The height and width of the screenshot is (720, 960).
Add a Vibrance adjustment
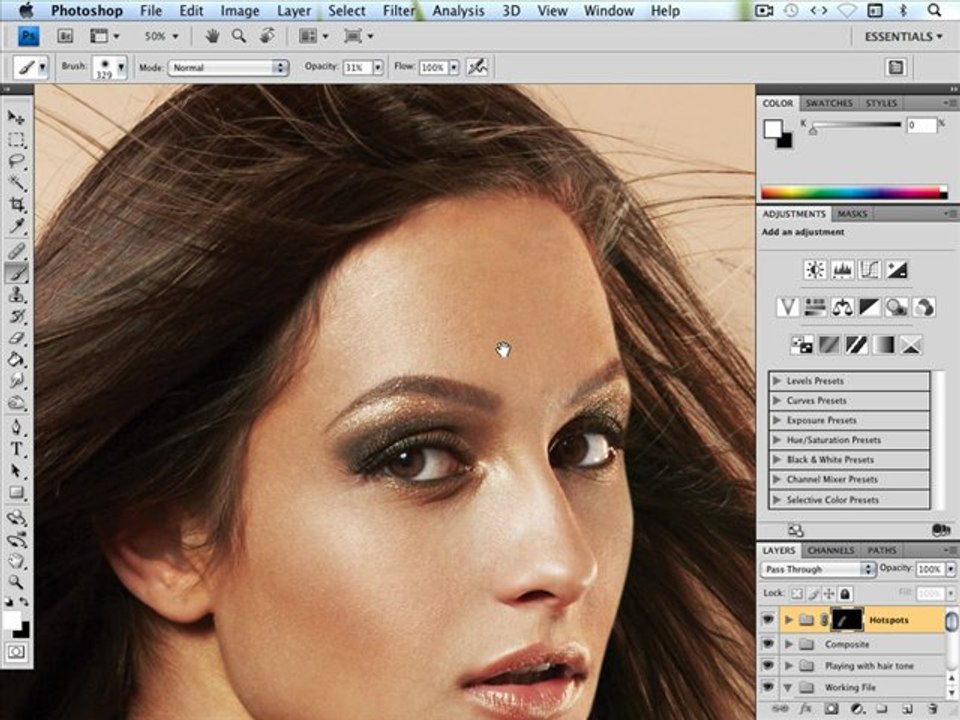point(787,307)
